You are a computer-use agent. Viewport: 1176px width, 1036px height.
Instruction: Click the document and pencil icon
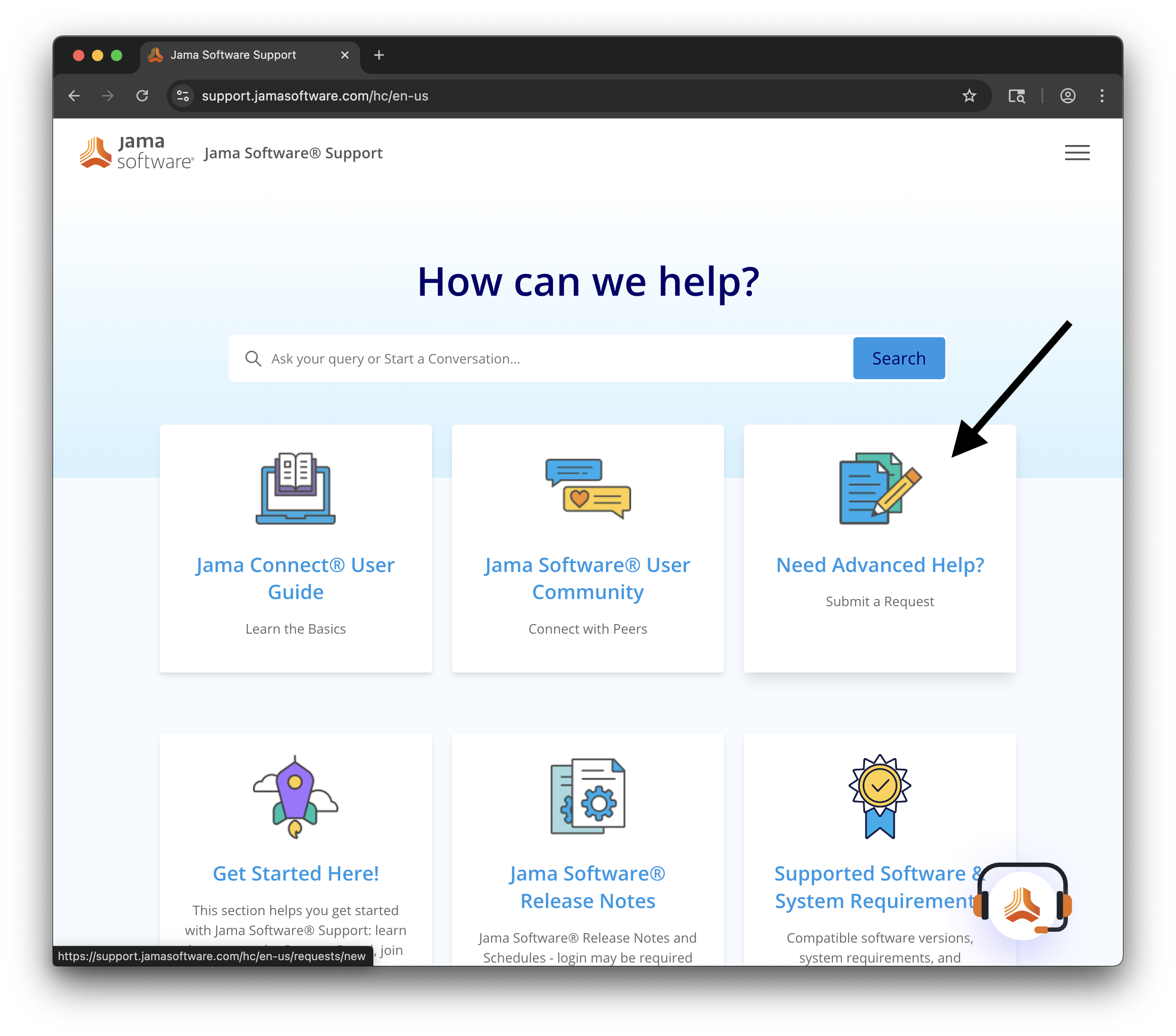click(x=880, y=488)
